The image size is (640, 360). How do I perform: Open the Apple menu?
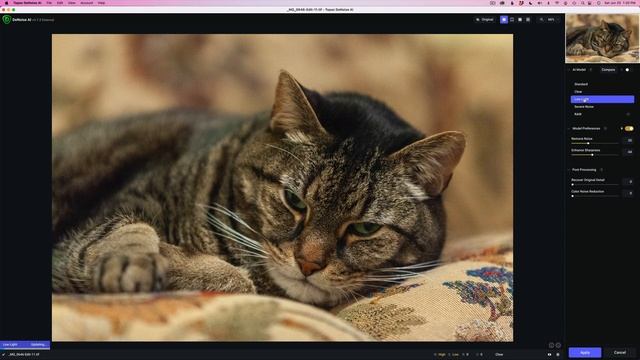6,3
